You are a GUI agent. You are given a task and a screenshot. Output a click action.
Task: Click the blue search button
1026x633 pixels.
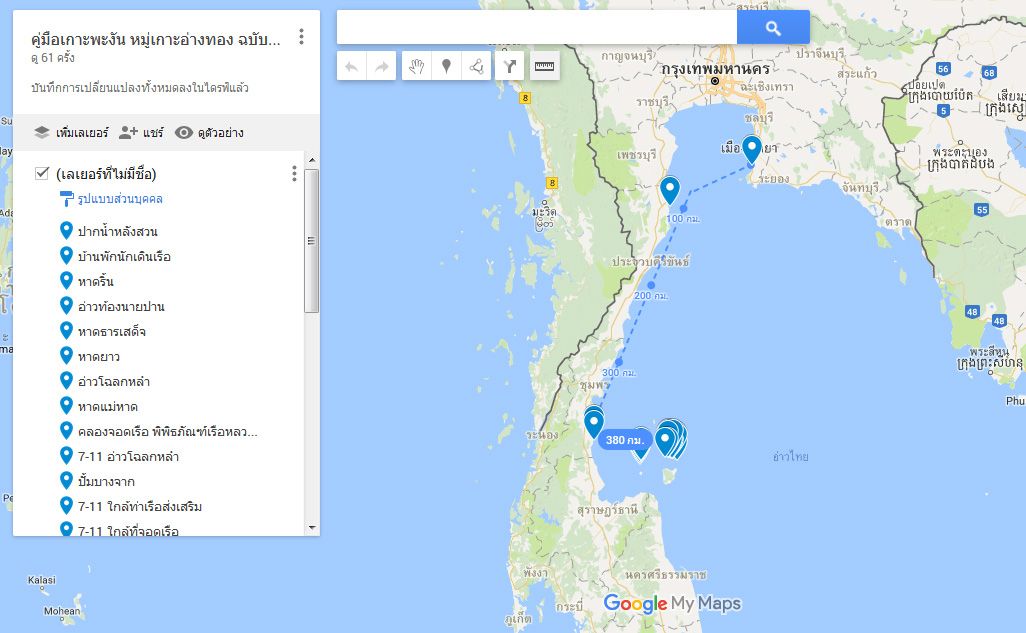pos(773,27)
